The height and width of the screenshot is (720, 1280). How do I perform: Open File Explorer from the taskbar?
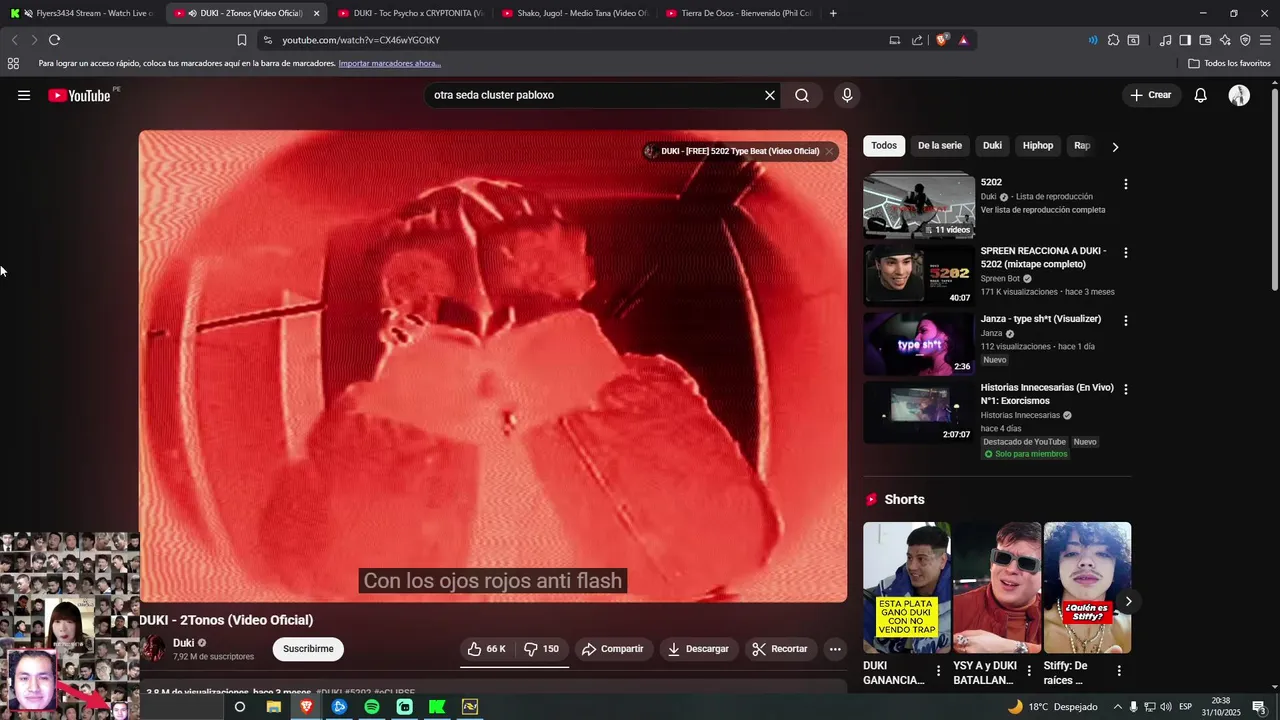coord(273,707)
